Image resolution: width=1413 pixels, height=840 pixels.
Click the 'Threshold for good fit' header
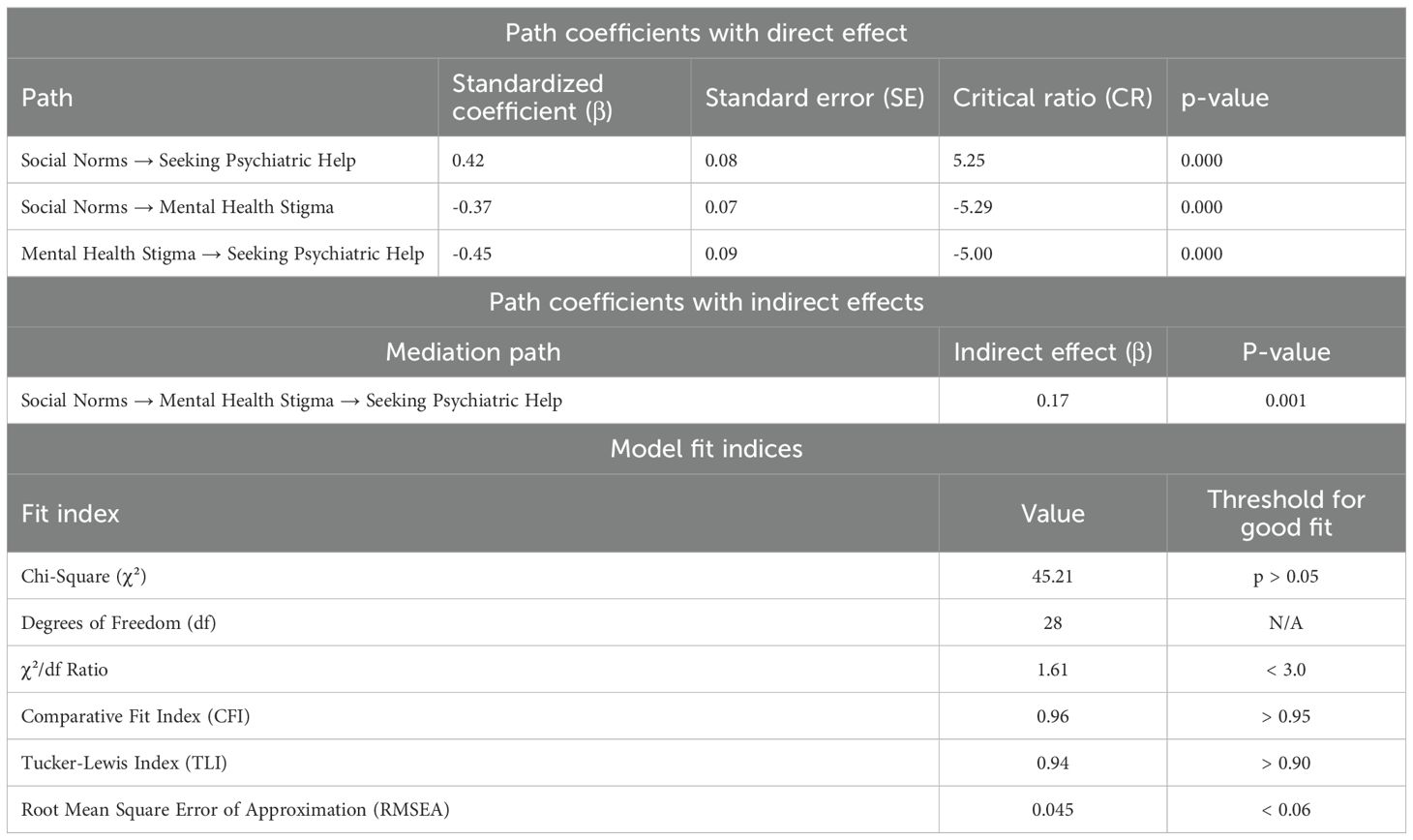point(1285,513)
